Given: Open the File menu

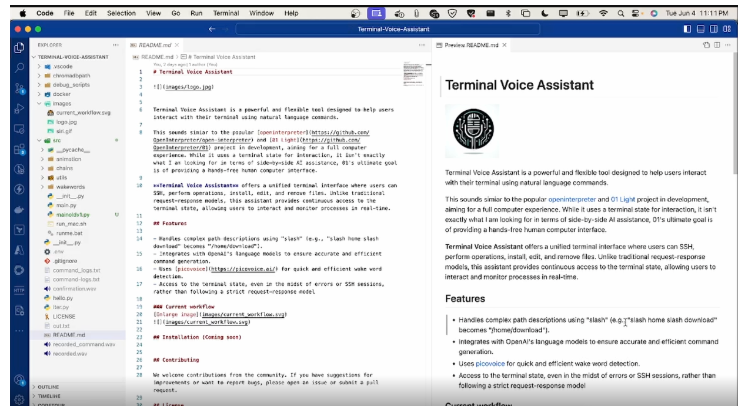Looking at the screenshot, I should click(x=69, y=13).
